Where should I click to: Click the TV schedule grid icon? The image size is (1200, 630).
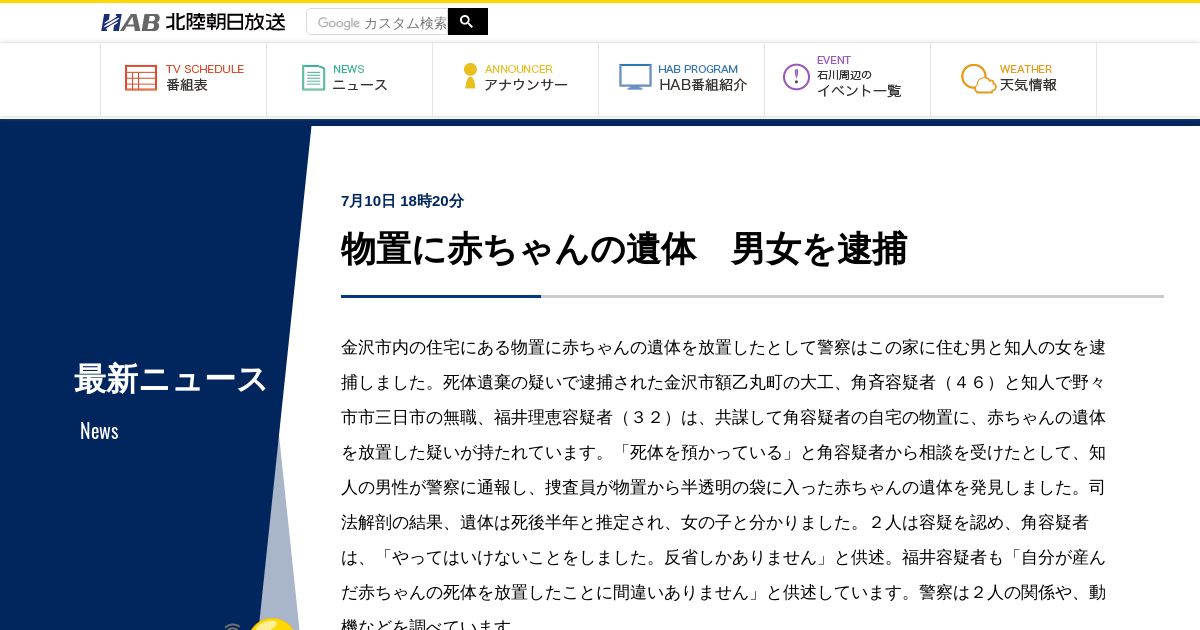coord(141,78)
